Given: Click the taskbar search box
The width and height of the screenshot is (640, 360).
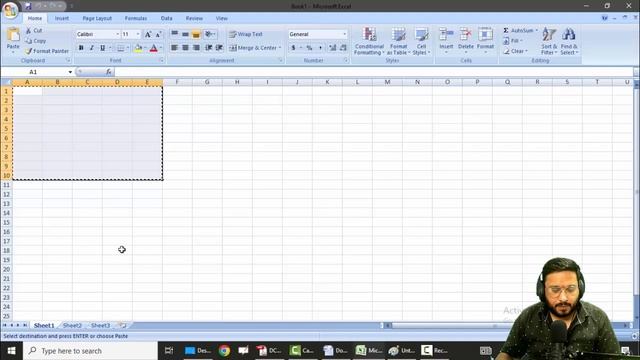Looking at the screenshot, I should [x=90, y=351].
